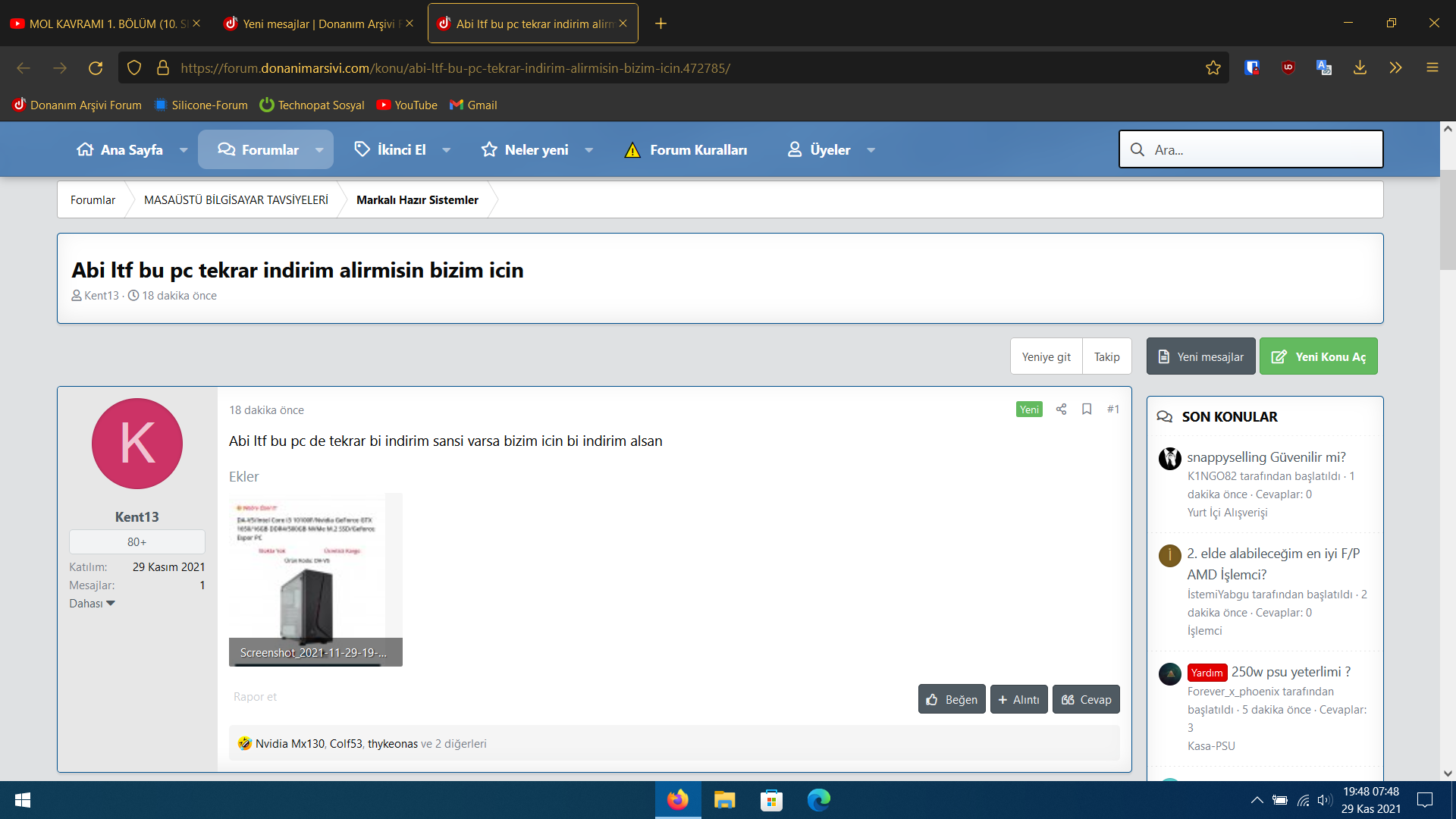
Task: Reply using the Cevap button
Action: coord(1086,699)
